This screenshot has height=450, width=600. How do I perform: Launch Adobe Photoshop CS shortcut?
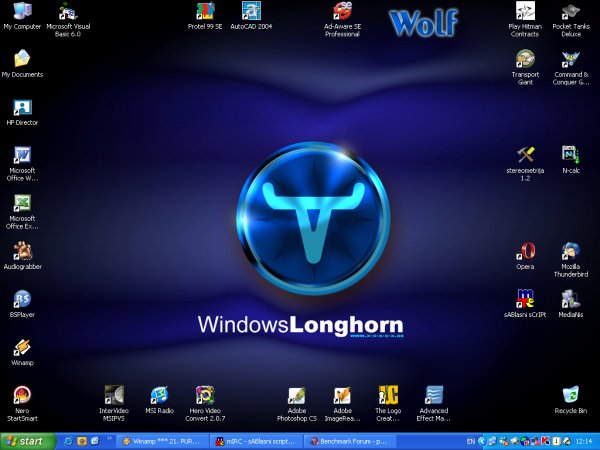pyautogui.click(x=297, y=404)
